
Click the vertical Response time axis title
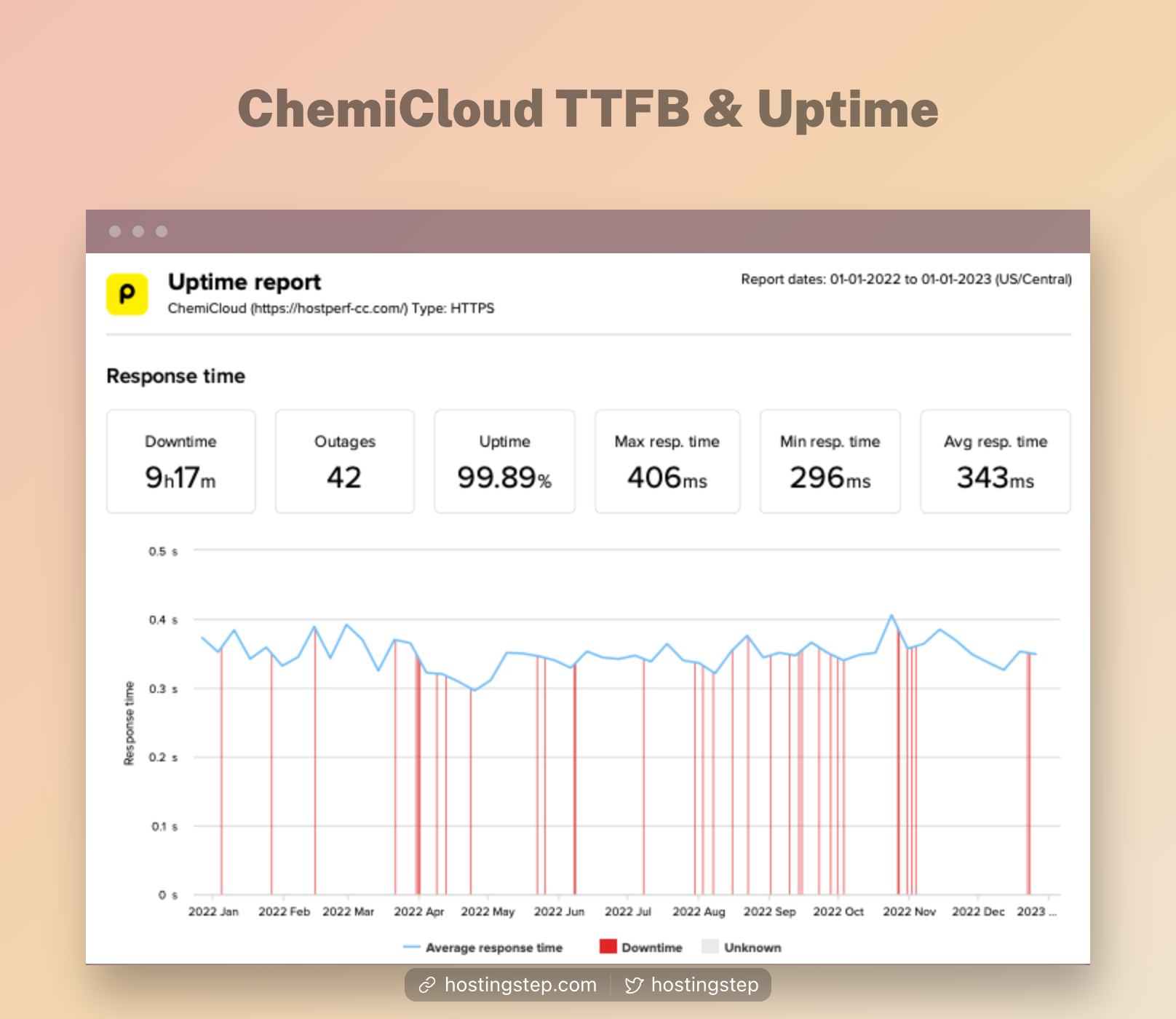129,723
